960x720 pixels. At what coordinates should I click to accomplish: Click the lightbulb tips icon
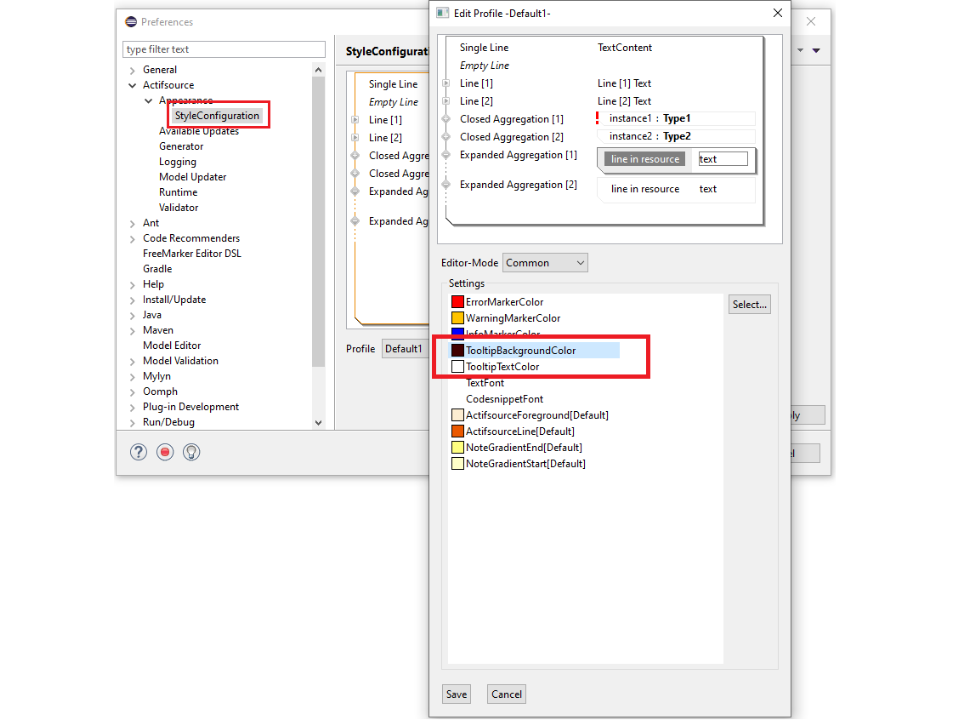(x=191, y=452)
